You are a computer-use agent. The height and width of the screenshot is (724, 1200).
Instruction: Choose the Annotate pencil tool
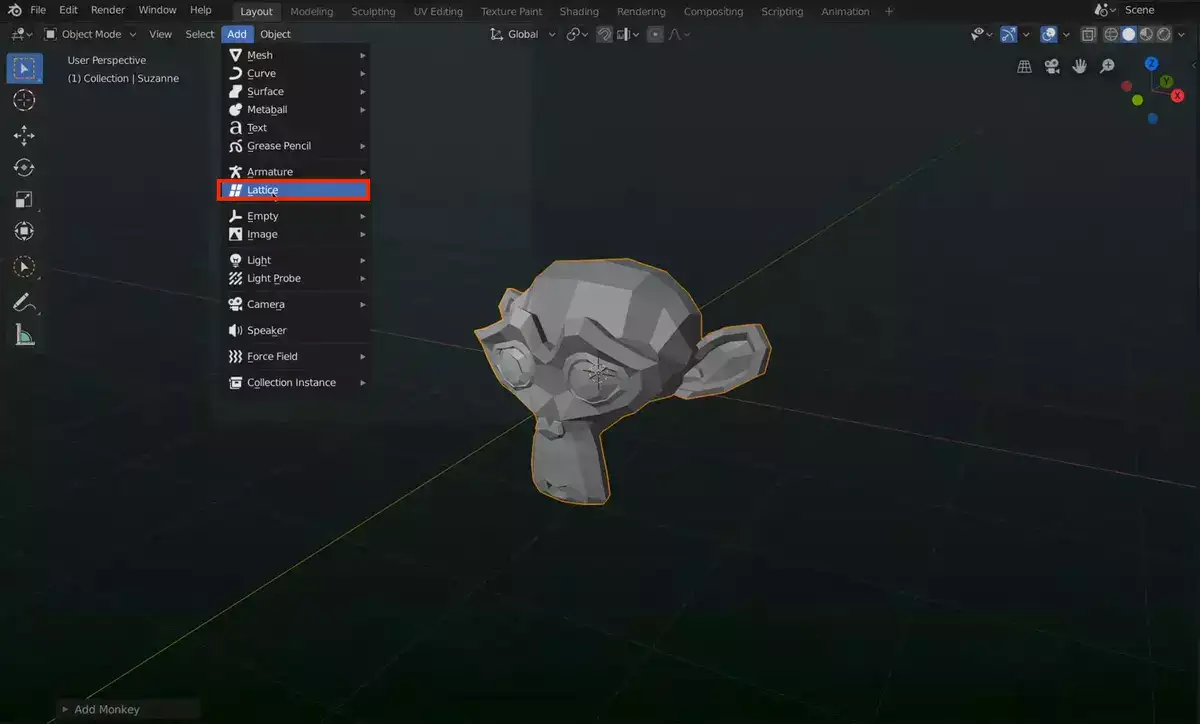[x=24, y=302]
